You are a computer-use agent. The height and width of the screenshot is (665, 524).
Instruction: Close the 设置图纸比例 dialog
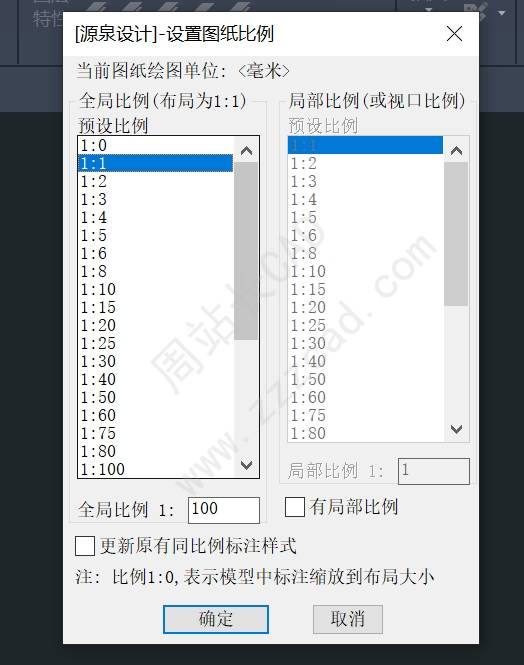click(454, 33)
